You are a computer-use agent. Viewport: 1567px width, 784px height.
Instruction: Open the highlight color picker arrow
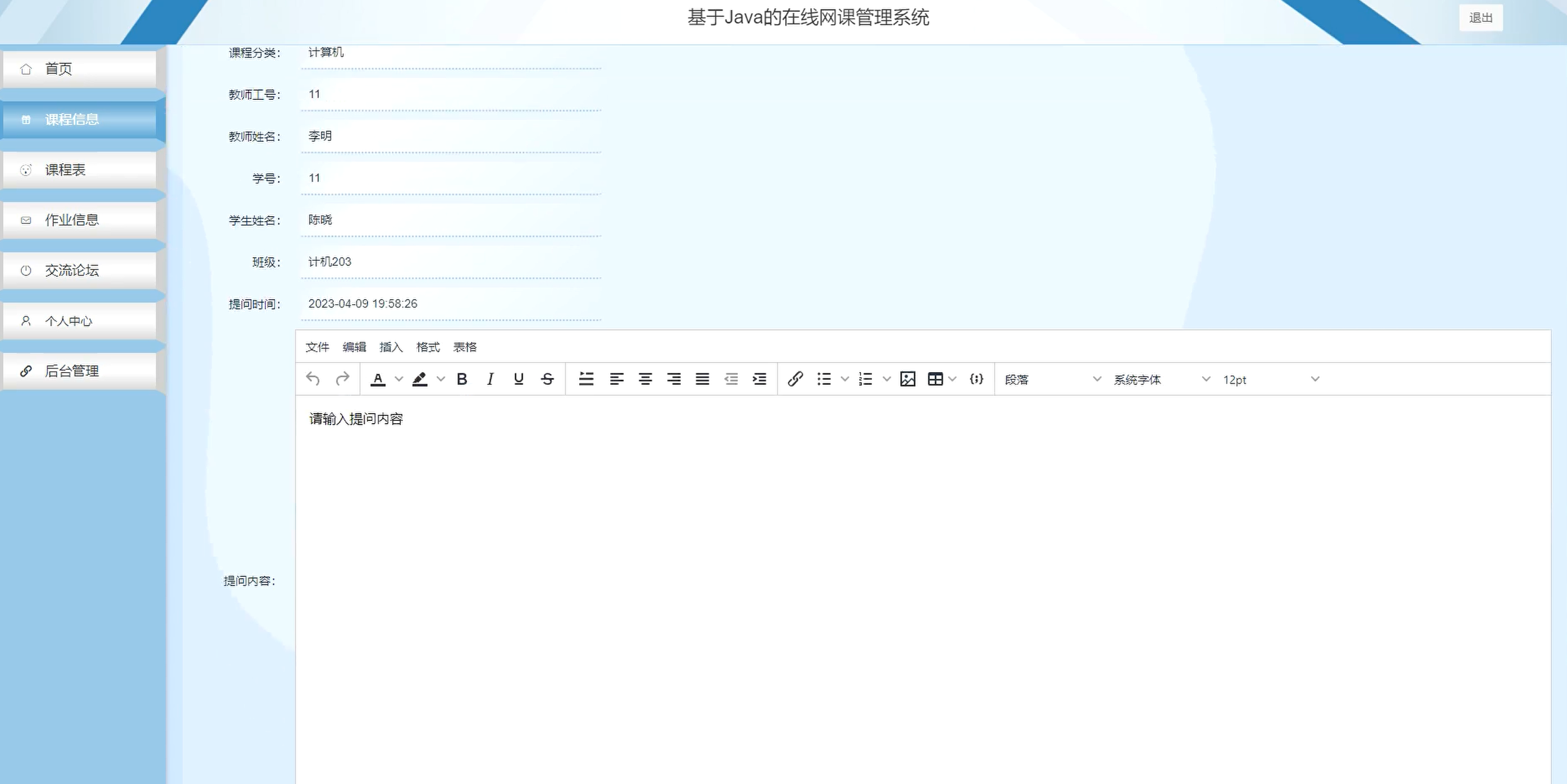point(441,379)
